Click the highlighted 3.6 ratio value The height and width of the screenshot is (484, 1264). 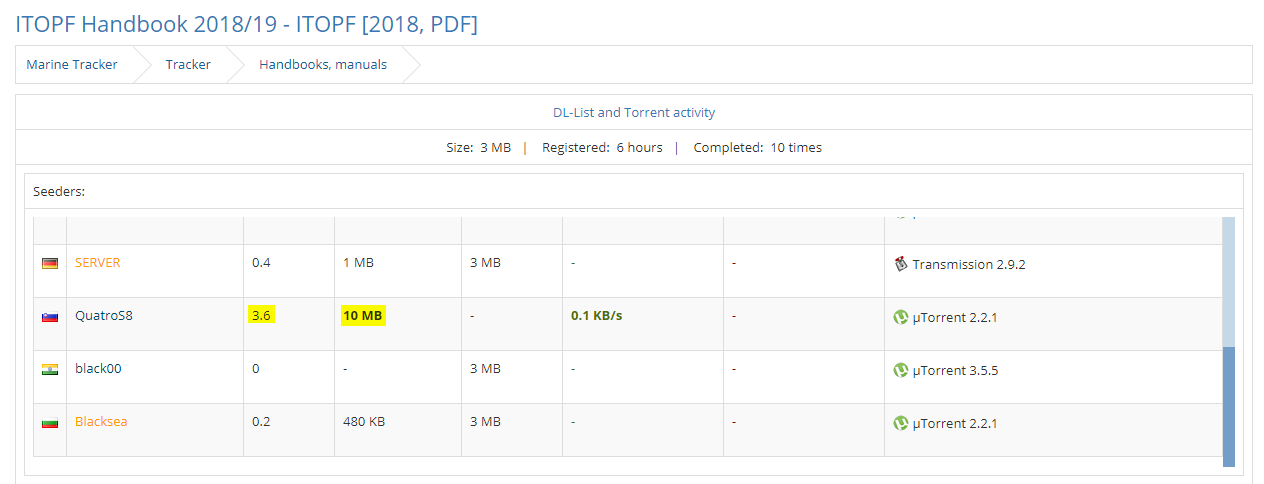coord(262,316)
